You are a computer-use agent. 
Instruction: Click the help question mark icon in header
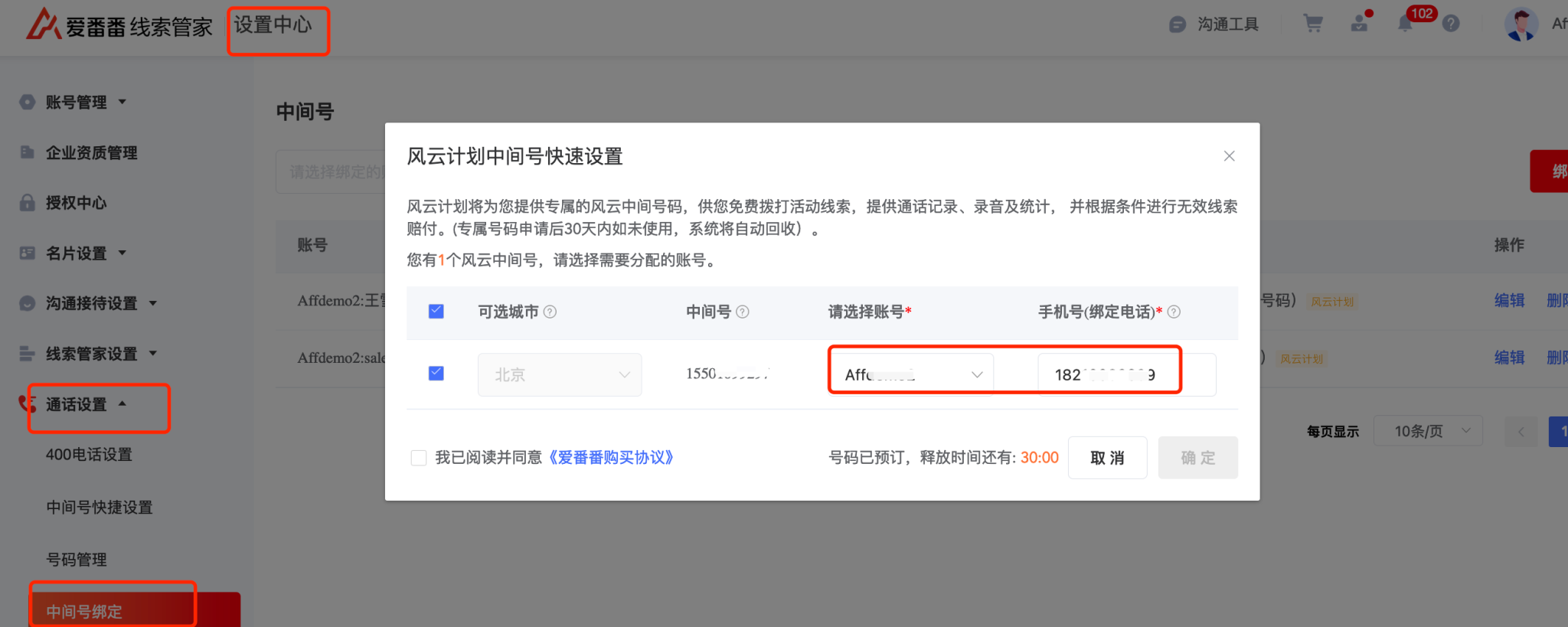click(x=1450, y=24)
